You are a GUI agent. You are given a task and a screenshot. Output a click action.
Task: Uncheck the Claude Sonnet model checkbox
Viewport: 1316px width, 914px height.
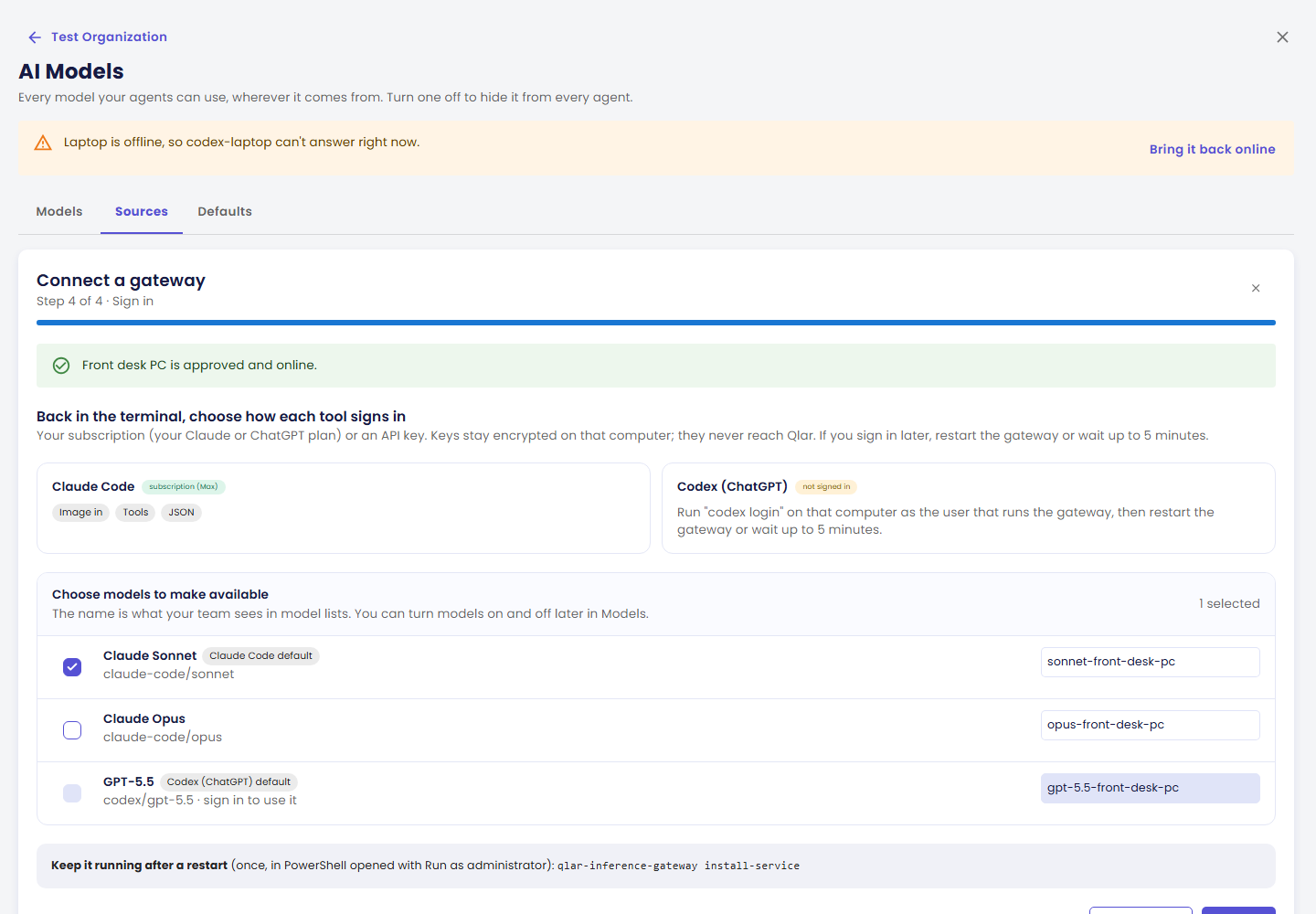click(x=72, y=667)
